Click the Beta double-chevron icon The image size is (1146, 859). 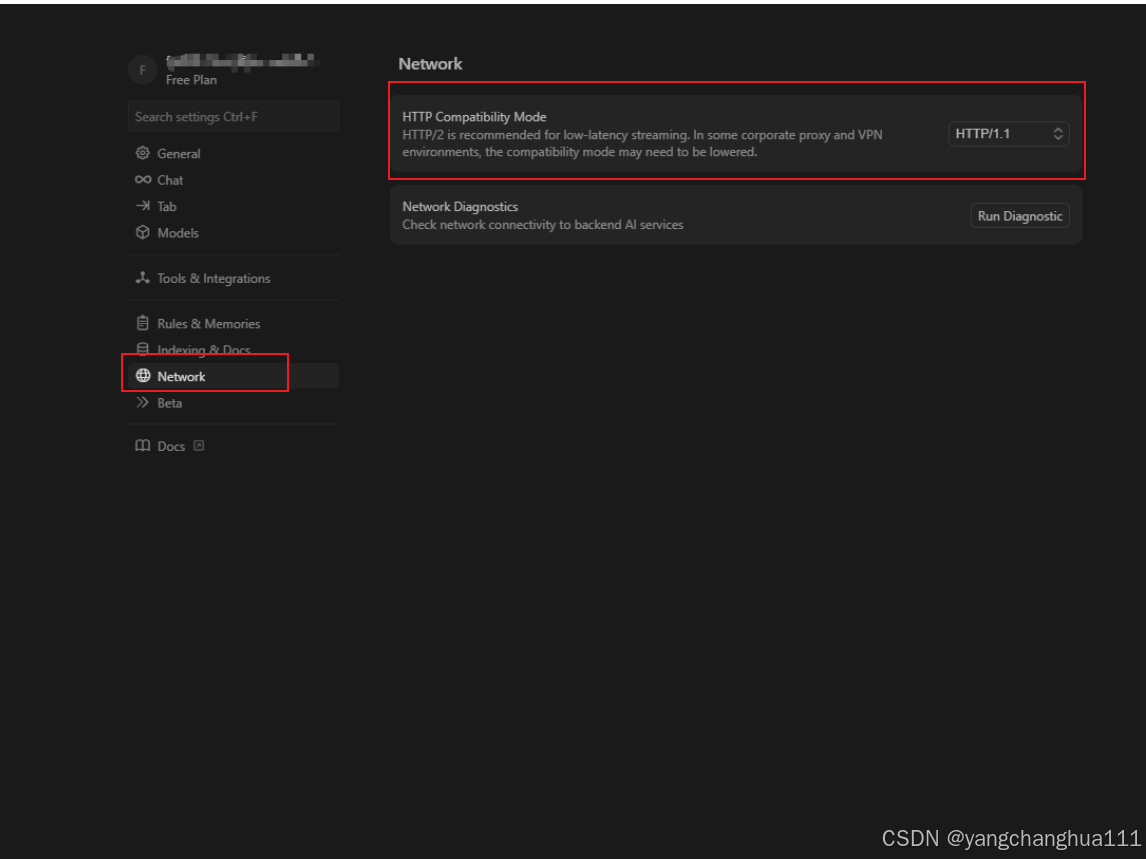[x=141, y=402]
